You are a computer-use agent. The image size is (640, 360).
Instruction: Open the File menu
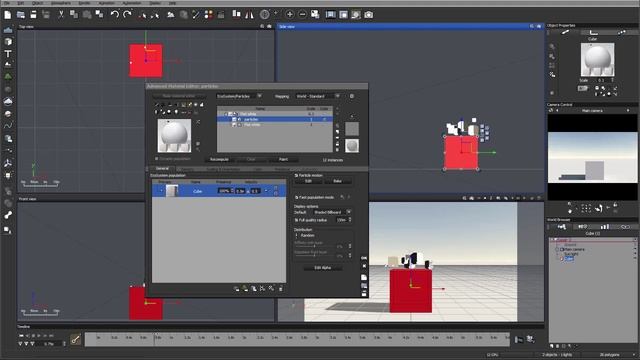pos(7,3)
